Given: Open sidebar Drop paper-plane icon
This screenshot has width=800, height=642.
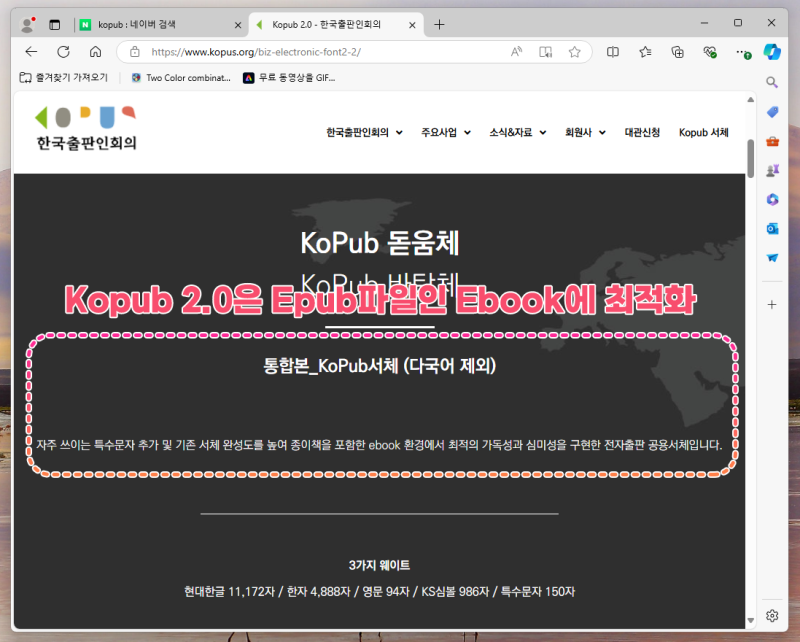Looking at the screenshot, I should tap(772, 258).
